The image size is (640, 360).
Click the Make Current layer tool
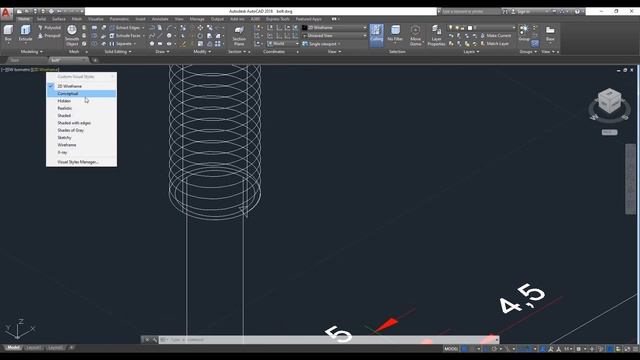click(496, 36)
